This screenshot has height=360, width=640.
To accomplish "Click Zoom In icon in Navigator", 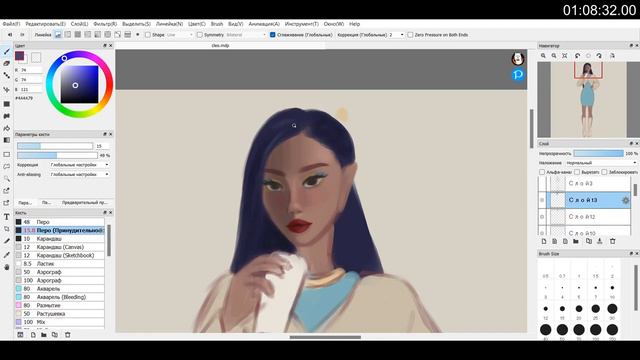I will pyautogui.click(x=543, y=56).
